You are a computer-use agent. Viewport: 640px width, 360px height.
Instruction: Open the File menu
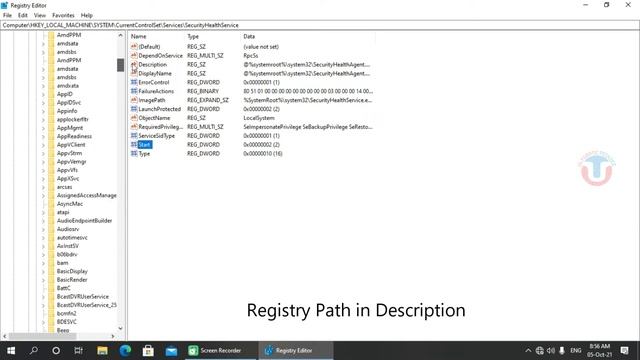[7, 15]
